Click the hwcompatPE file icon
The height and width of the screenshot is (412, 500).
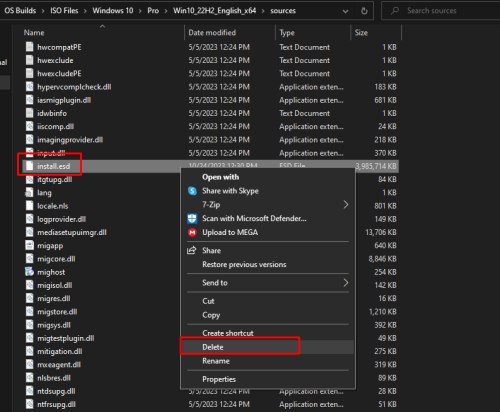tap(30, 47)
